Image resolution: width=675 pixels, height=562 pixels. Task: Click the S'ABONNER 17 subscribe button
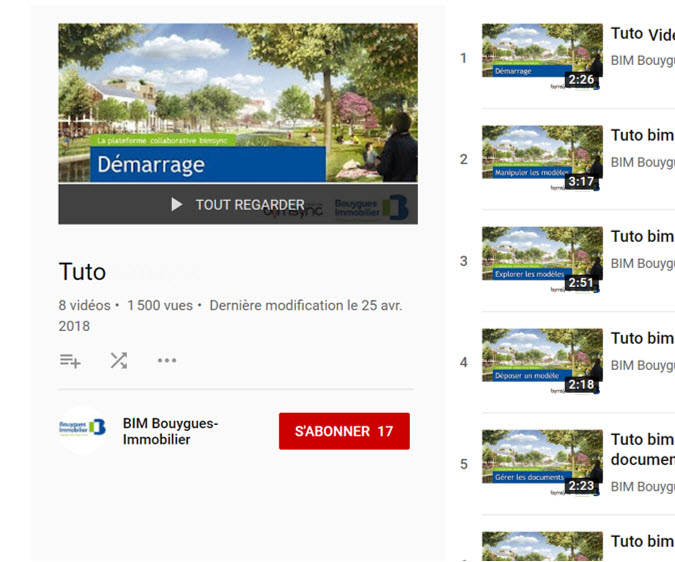point(344,431)
